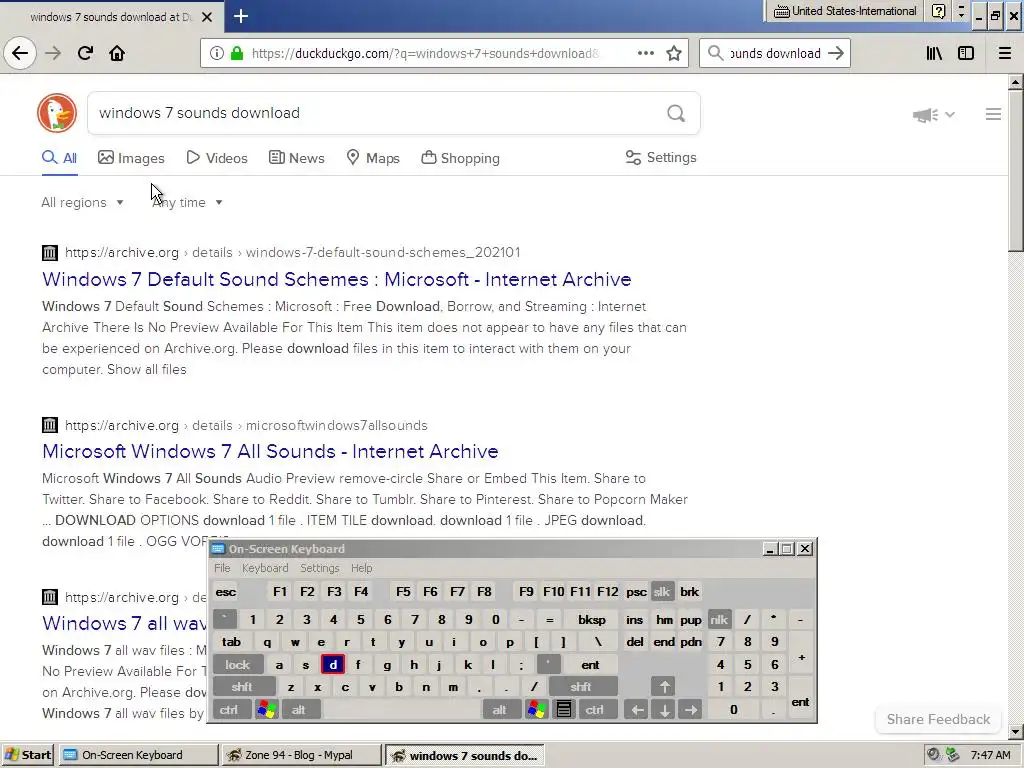Open the On-Screen Keyboard Settings menu
1024x768 pixels.
coord(319,568)
